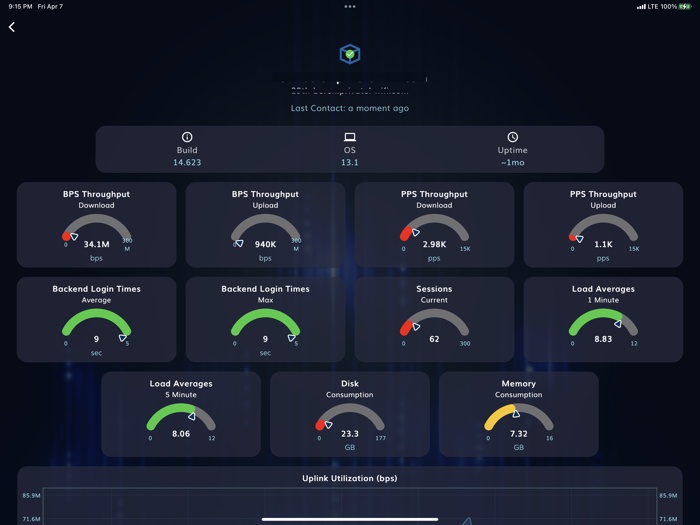Tap the sessions count 62
The image size is (700, 525).
coord(434,339)
